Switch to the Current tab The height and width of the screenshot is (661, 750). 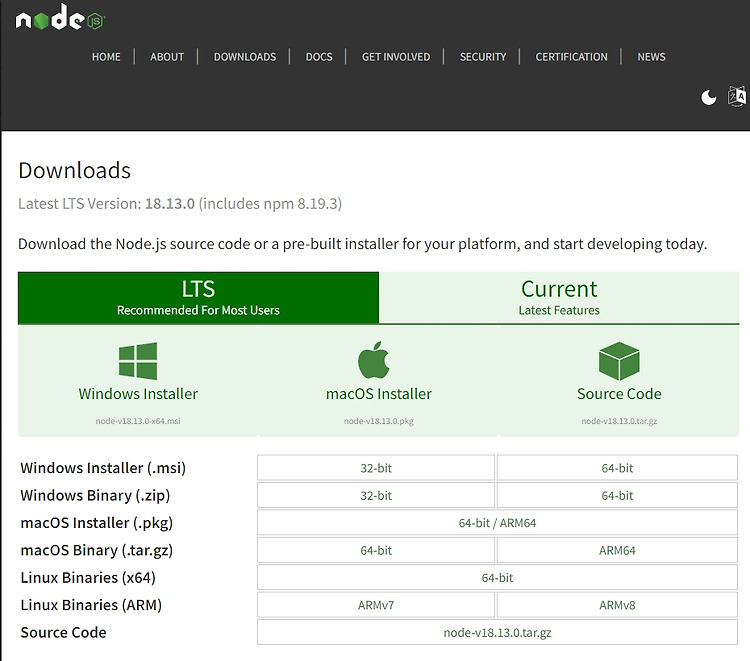point(559,297)
